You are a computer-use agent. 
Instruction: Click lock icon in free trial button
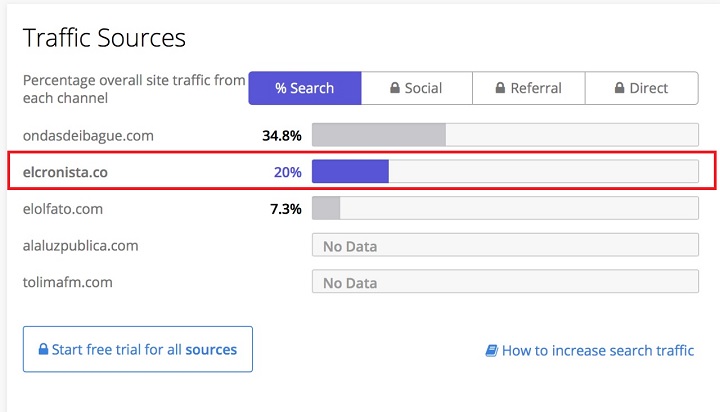pos(43,350)
